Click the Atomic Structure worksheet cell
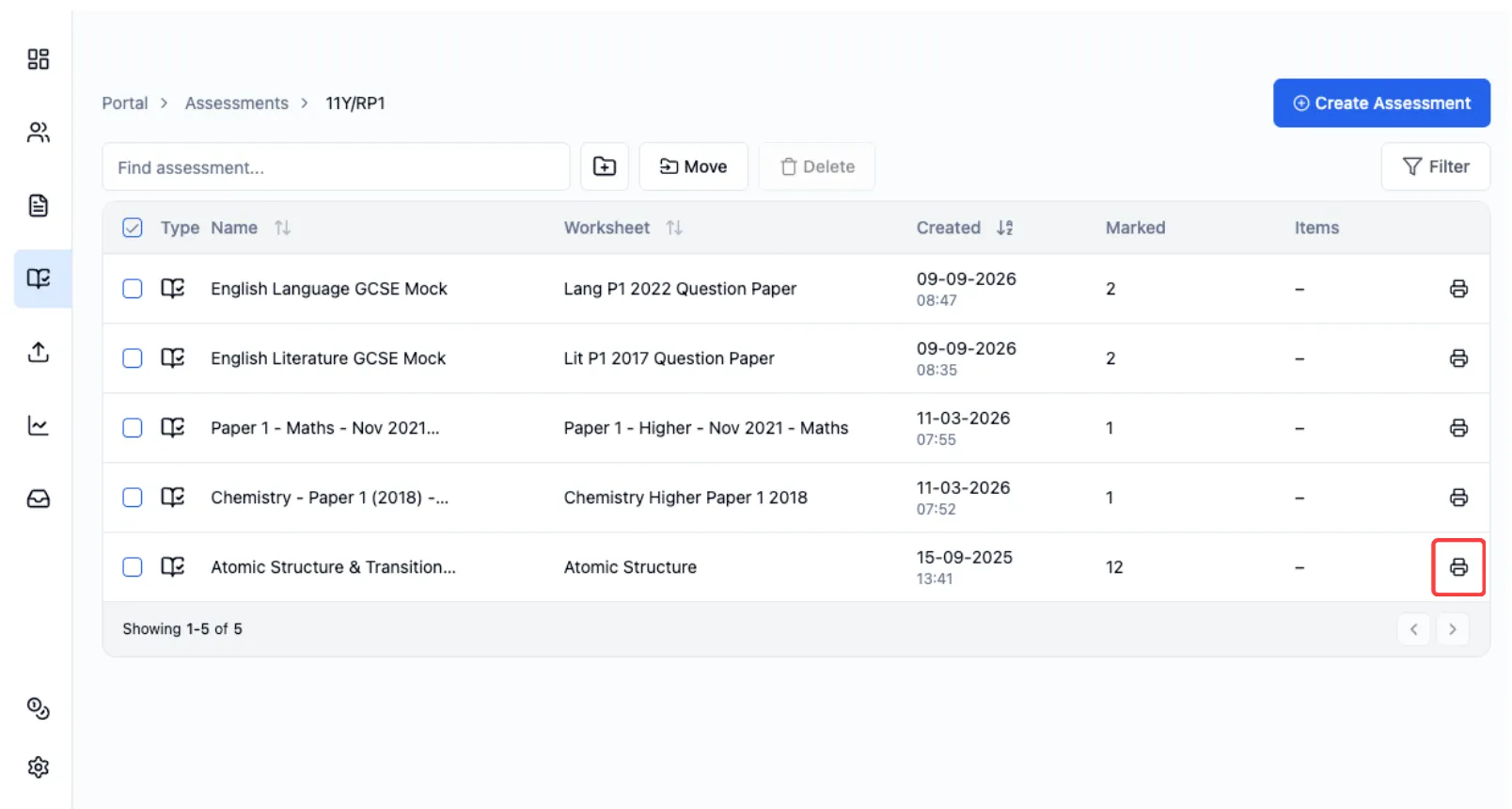The height and width of the screenshot is (809, 1512). [630, 567]
